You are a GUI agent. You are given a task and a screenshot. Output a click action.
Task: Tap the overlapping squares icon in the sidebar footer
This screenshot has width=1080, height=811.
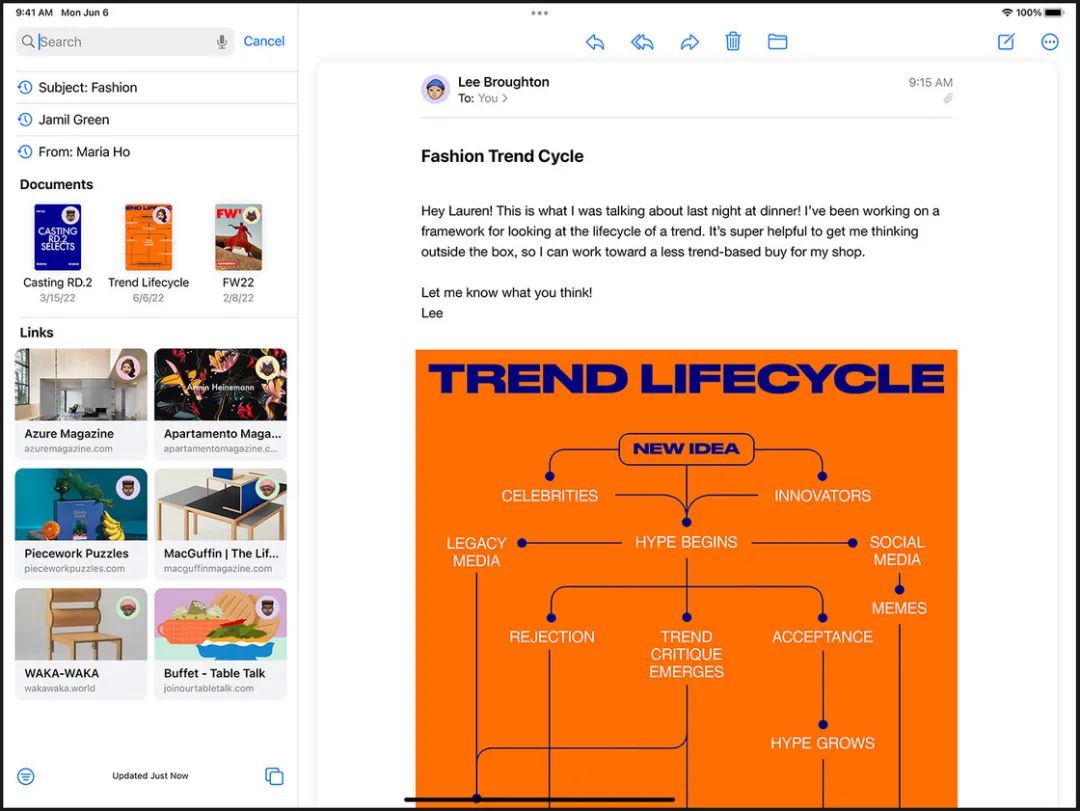[274, 776]
